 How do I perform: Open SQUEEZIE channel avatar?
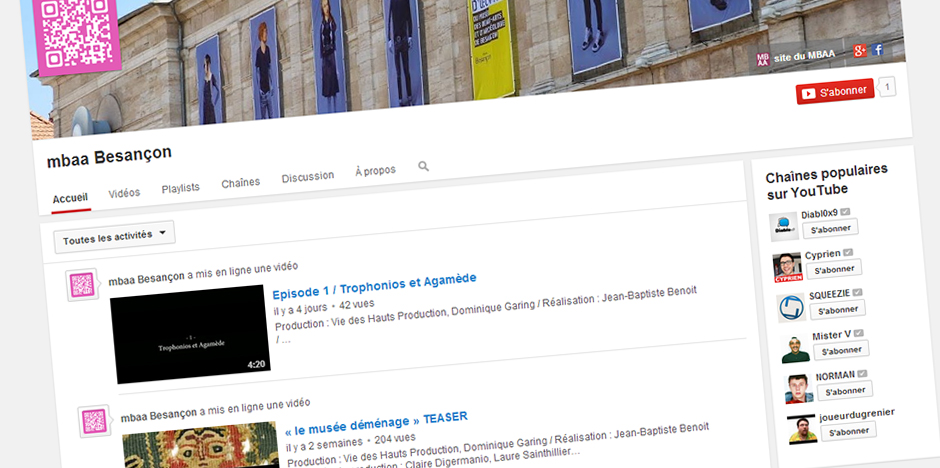(x=791, y=308)
